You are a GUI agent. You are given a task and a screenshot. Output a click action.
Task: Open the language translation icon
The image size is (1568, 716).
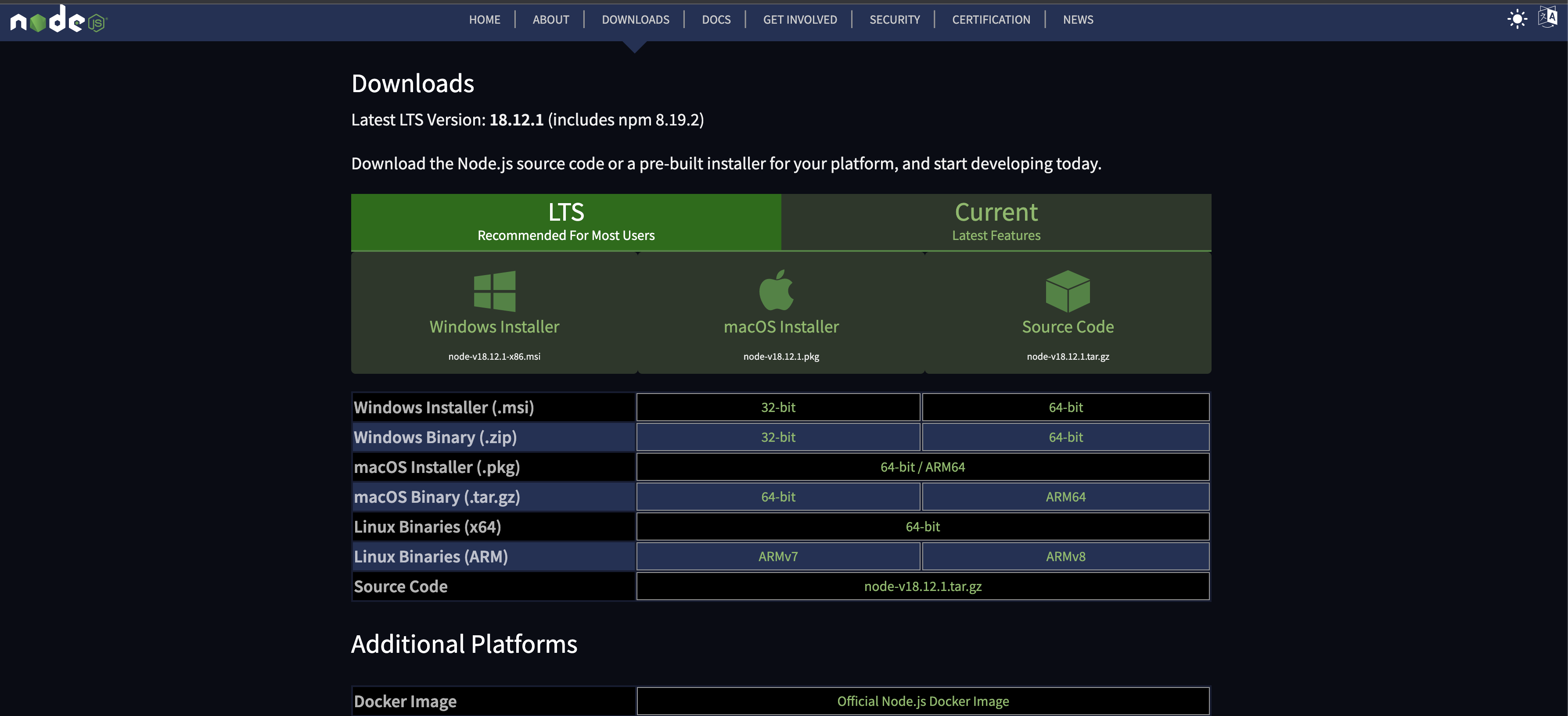point(1547,17)
